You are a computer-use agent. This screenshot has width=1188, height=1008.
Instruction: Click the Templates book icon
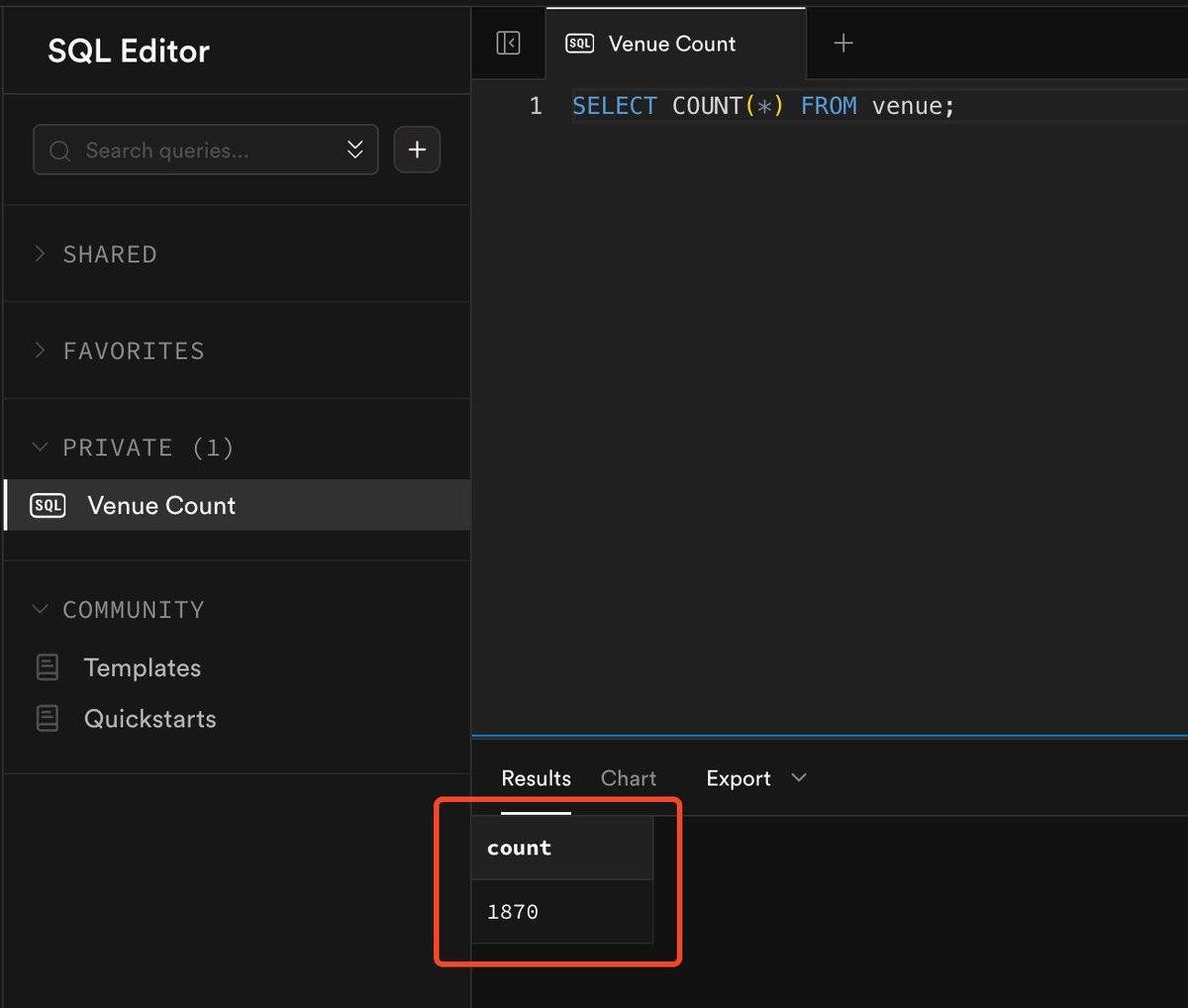48,667
